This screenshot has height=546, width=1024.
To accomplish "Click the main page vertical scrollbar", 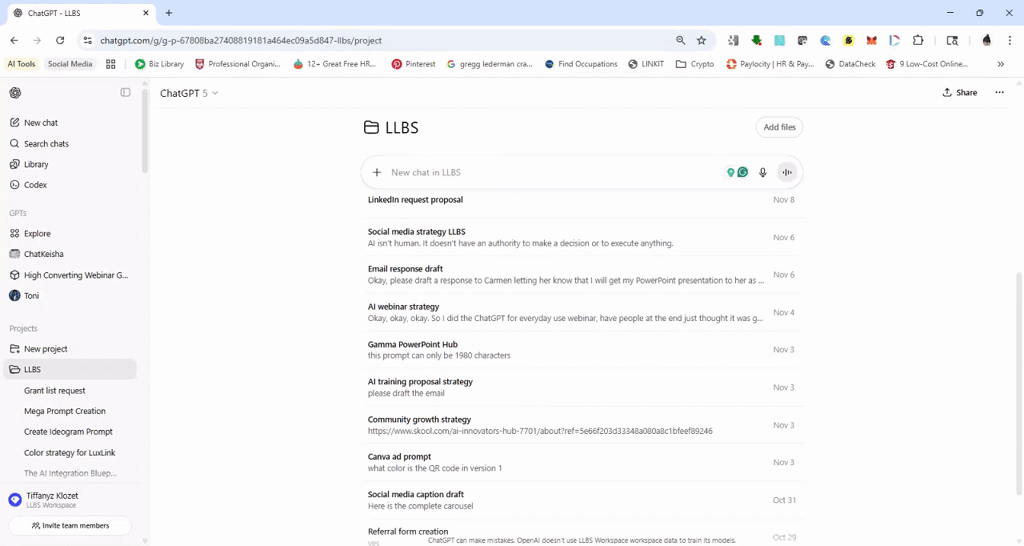I will click(1019, 384).
